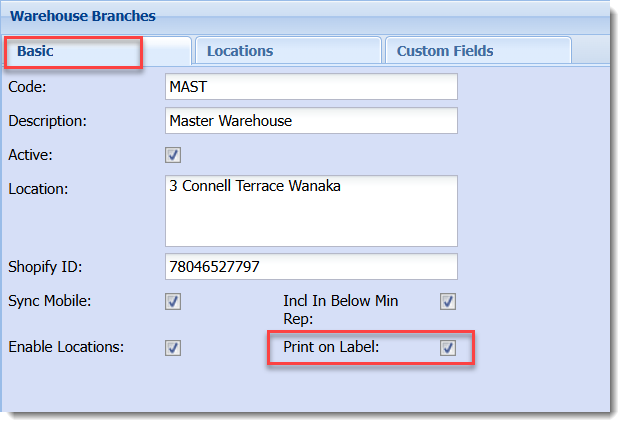Click the Code field label
Screen dimensions: 625x427
pos(28,87)
